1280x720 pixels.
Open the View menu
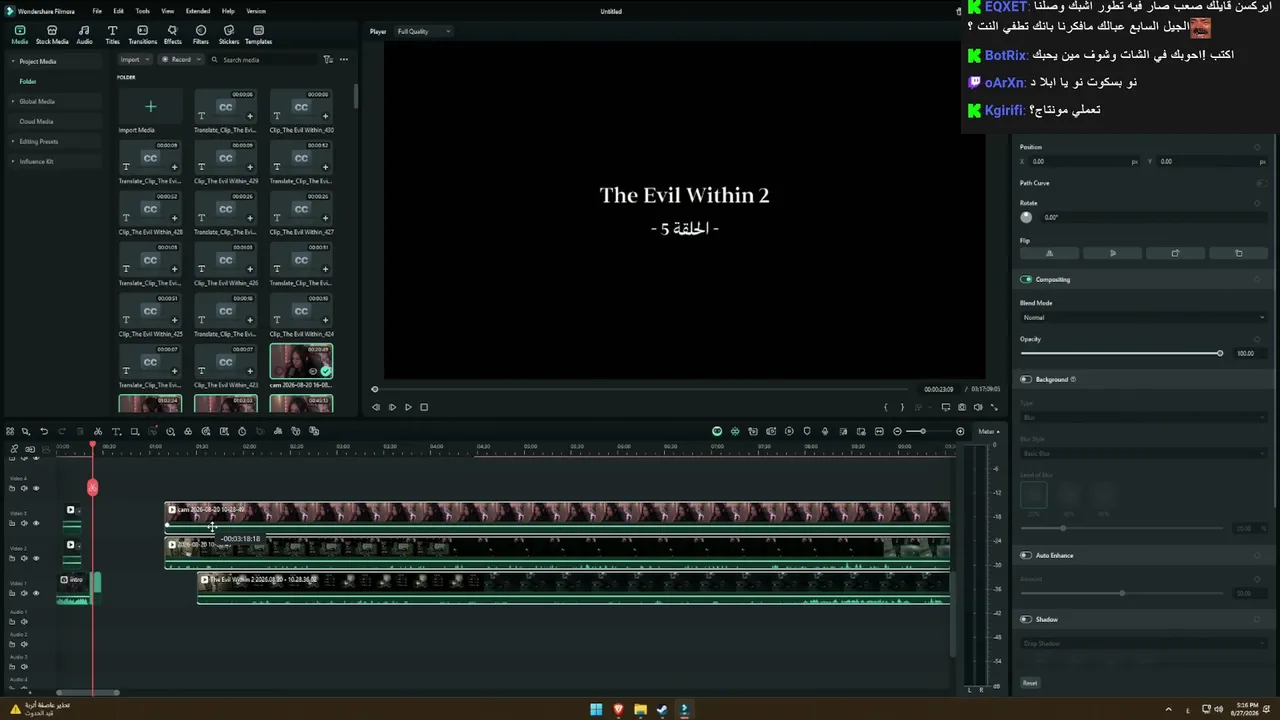[x=168, y=11]
